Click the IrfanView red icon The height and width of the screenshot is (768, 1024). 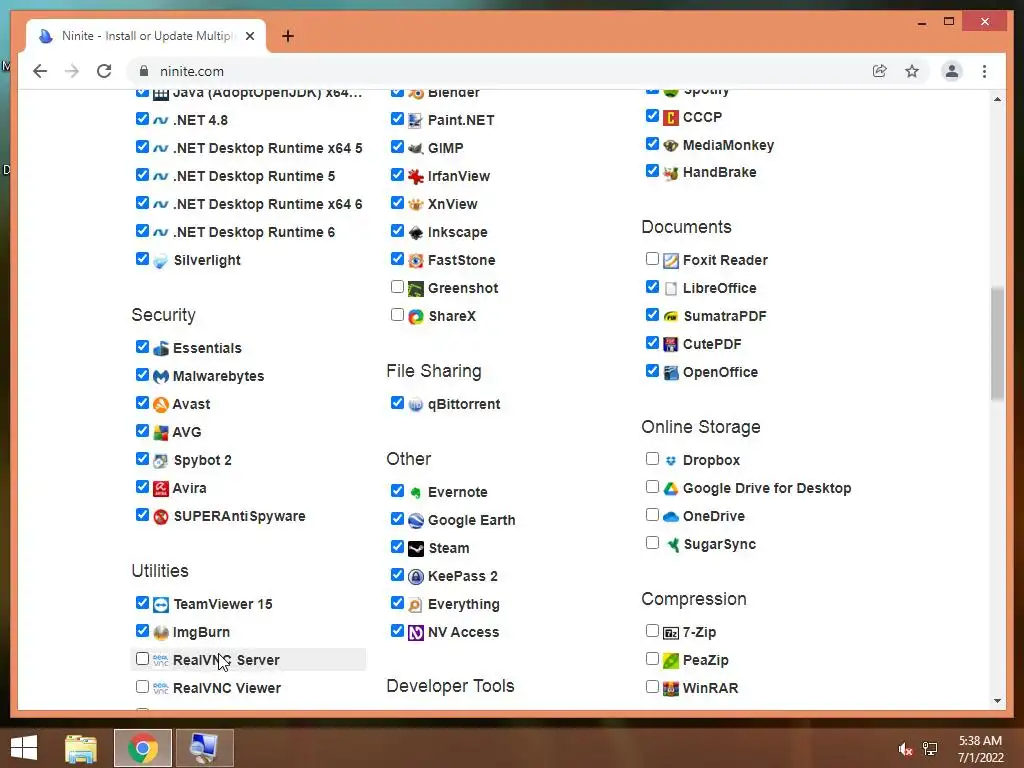tap(416, 177)
